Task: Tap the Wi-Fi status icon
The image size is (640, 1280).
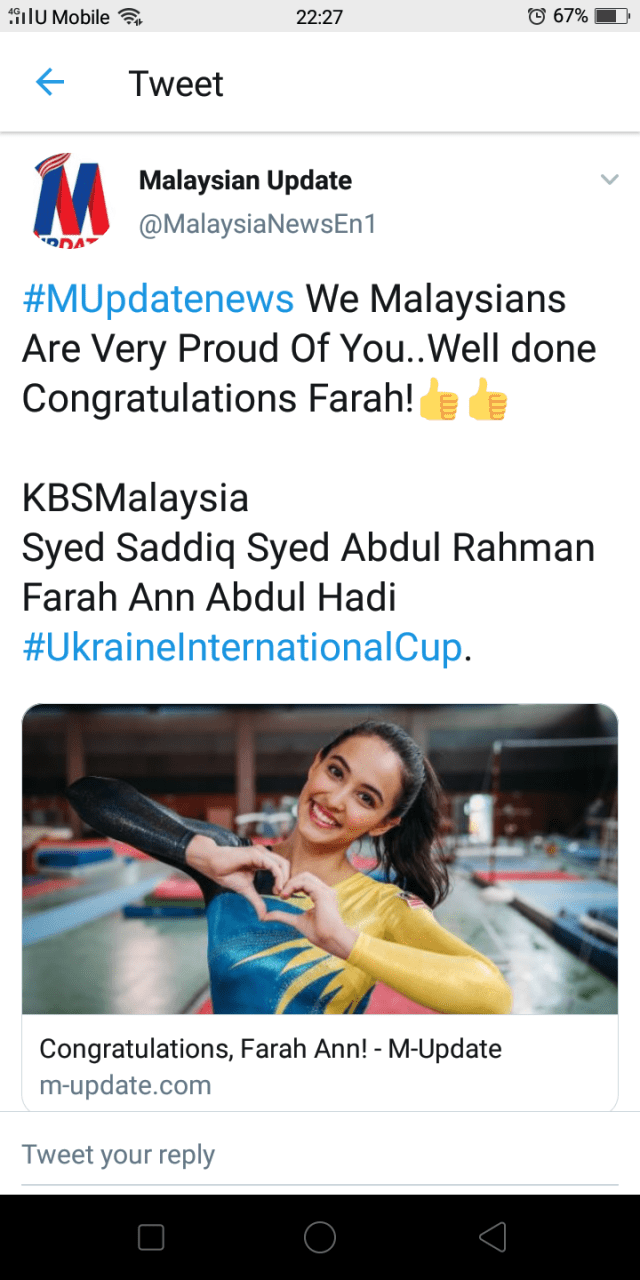Action: click(x=130, y=16)
